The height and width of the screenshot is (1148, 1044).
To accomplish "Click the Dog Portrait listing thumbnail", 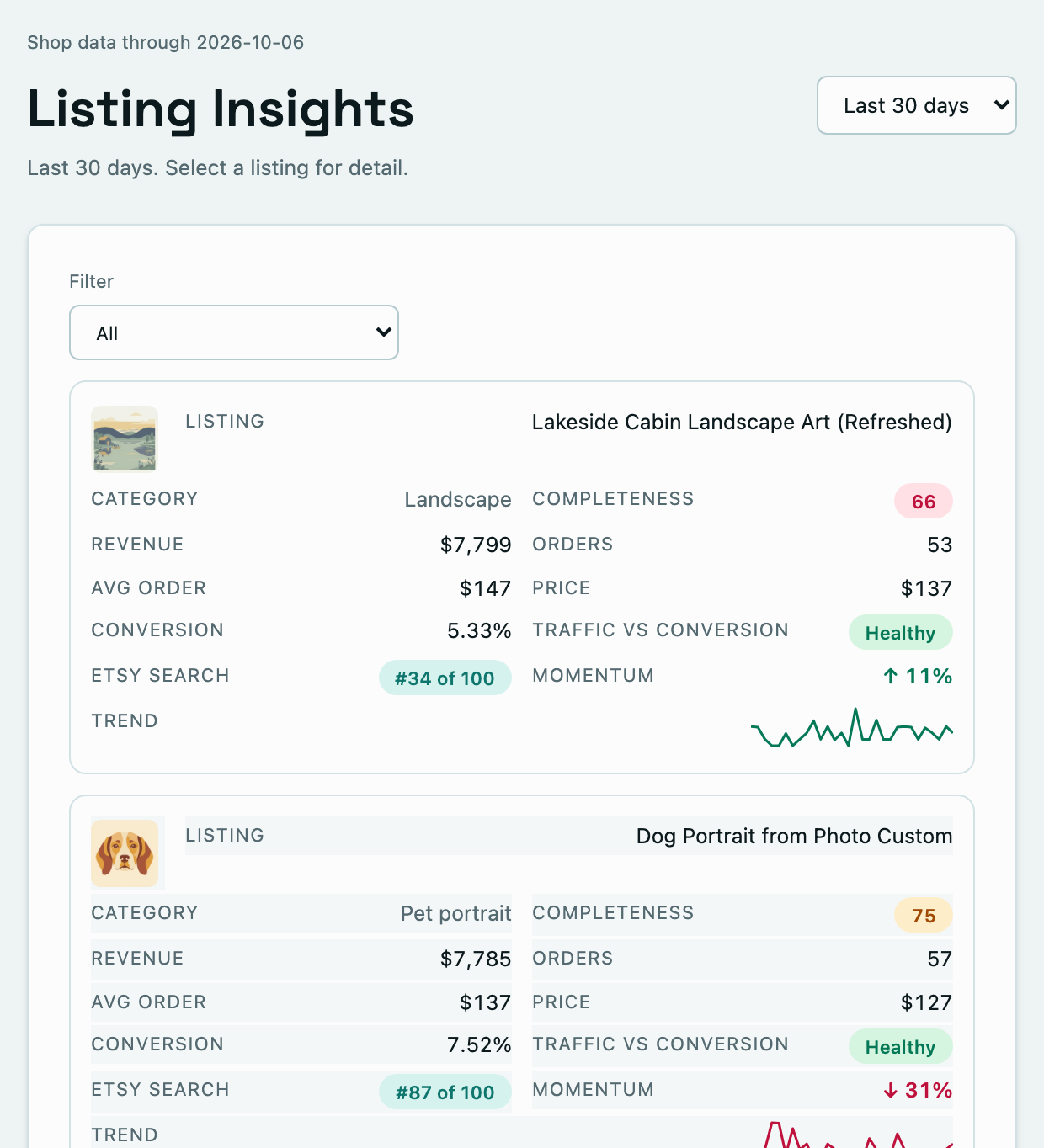I will click(125, 853).
